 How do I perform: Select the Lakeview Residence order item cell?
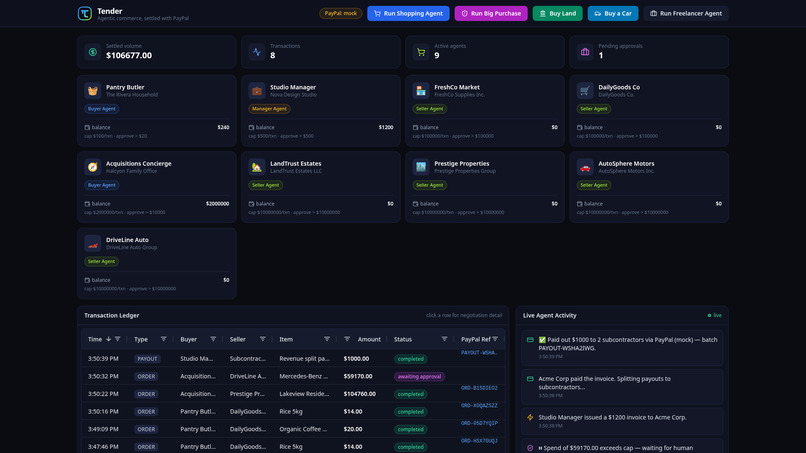click(304, 394)
